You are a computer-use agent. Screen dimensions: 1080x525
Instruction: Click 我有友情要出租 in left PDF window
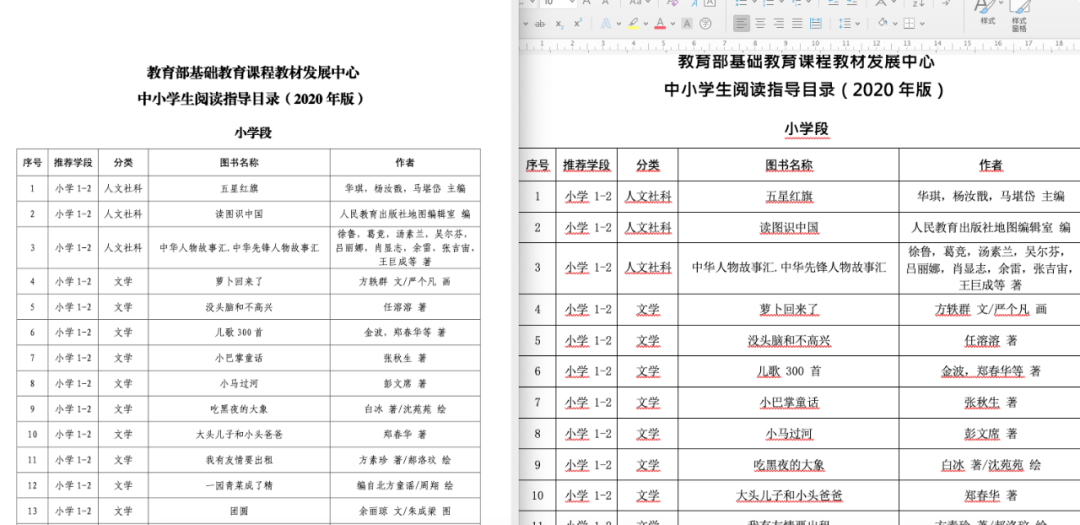[239, 460]
